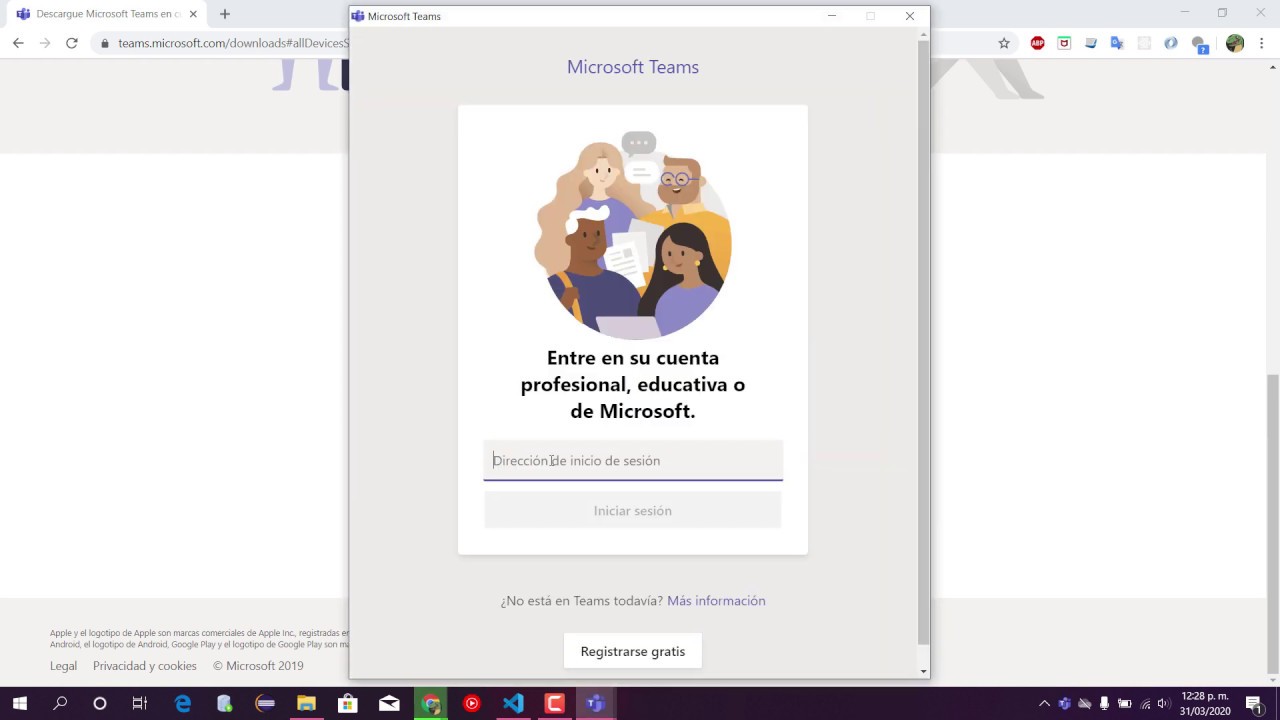
Task: Open Chrome's three-dot menu
Action: [1262, 43]
